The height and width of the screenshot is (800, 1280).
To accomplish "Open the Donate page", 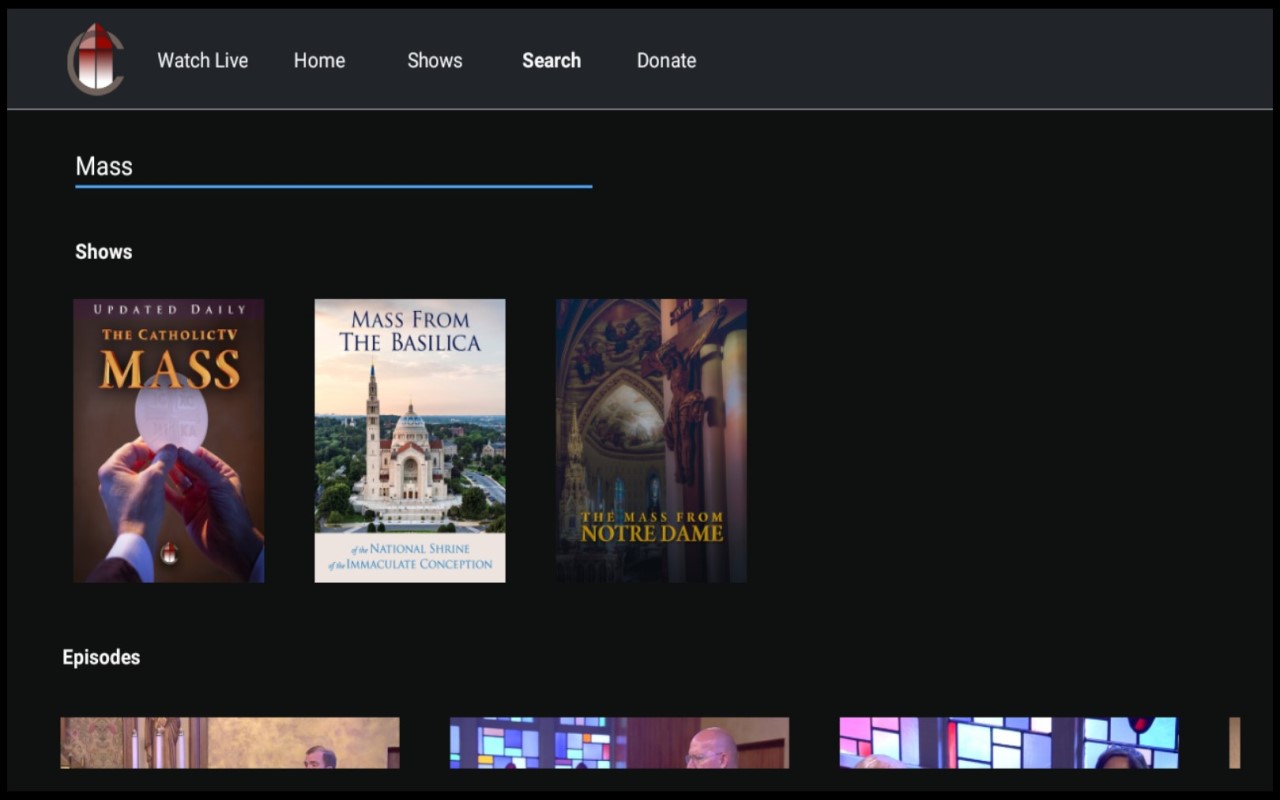I will coord(666,60).
